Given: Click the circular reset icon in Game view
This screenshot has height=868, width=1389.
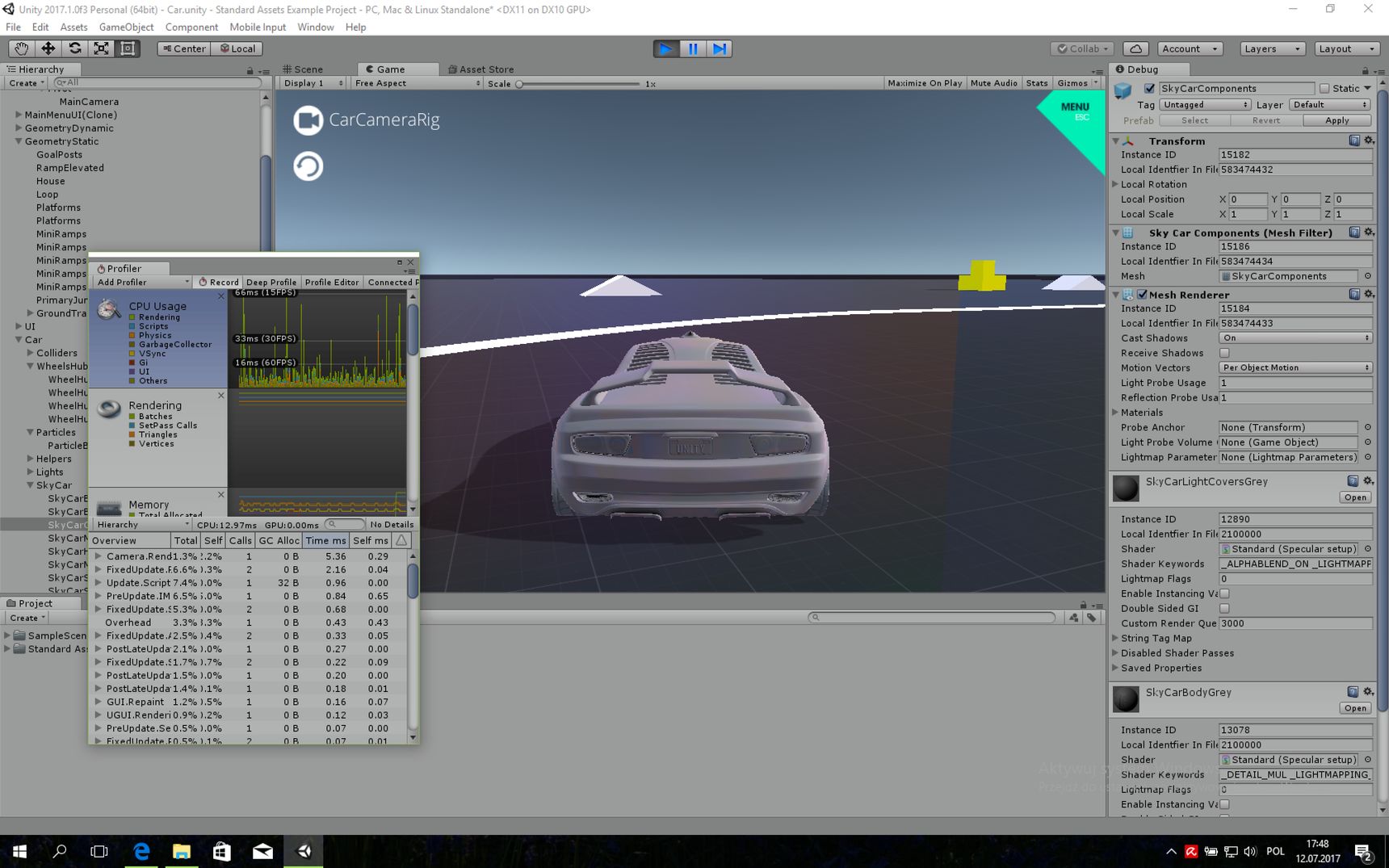Looking at the screenshot, I should tap(308, 166).
